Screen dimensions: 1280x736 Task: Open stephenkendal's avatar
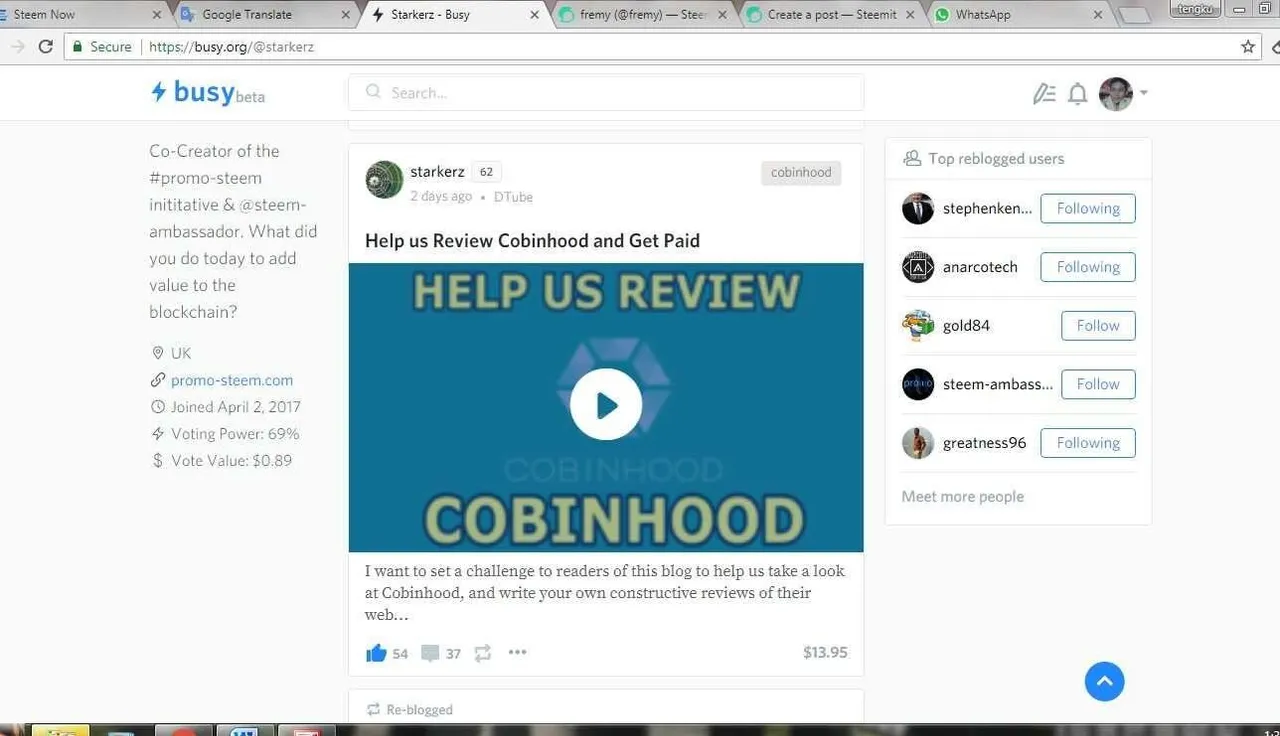click(918, 208)
